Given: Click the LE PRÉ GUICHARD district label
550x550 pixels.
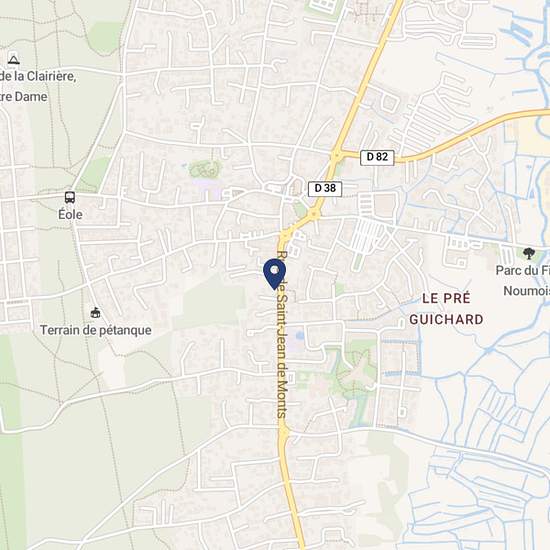Looking at the screenshot, I should click(446, 309).
